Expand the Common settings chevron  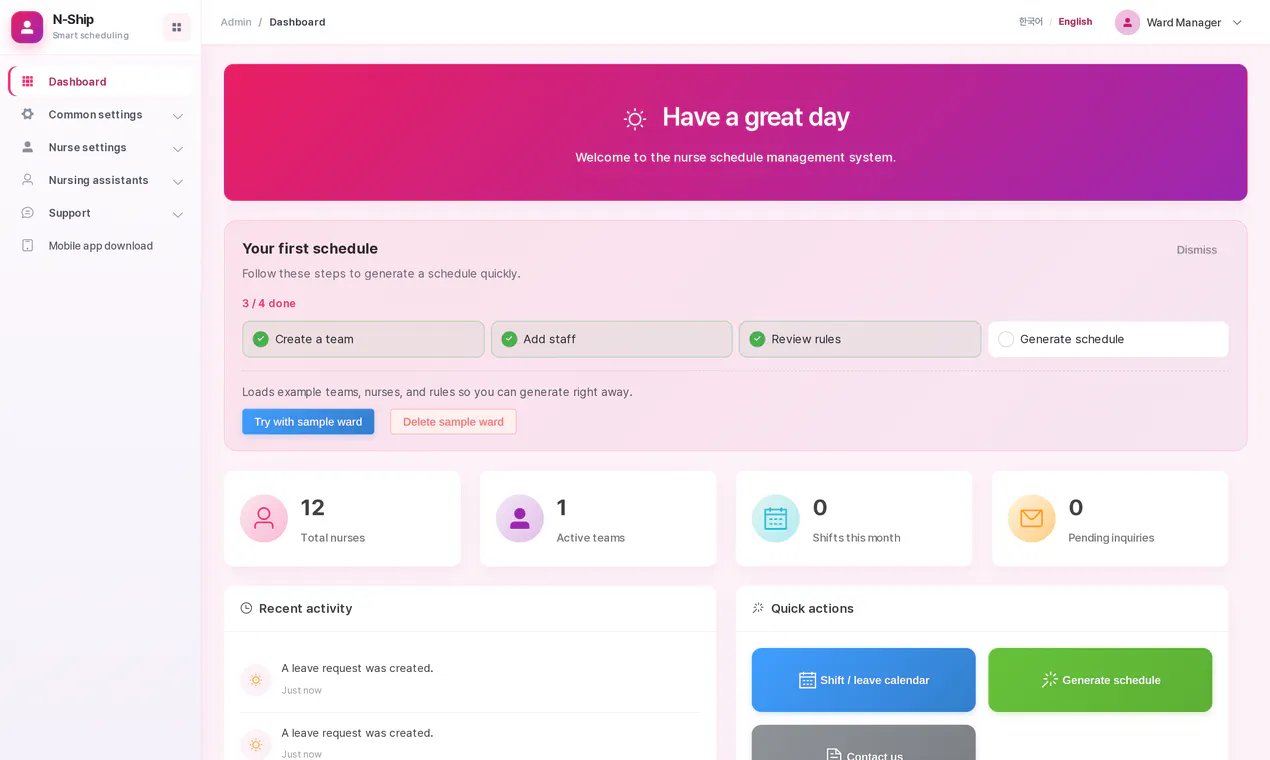178,116
